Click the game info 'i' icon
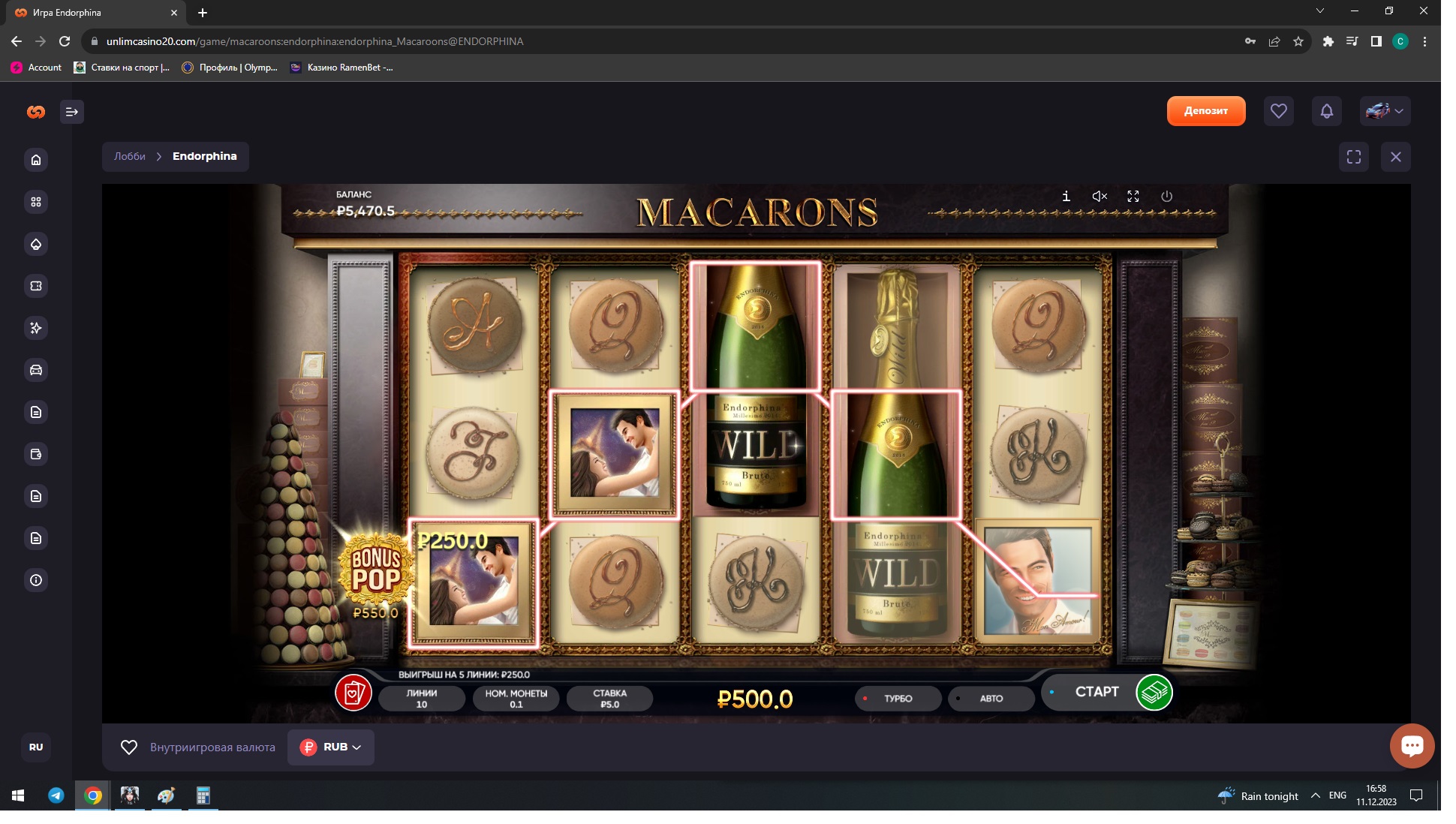Image resolution: width=1456 pixels, height=824 pixels. pos(1066,196)
